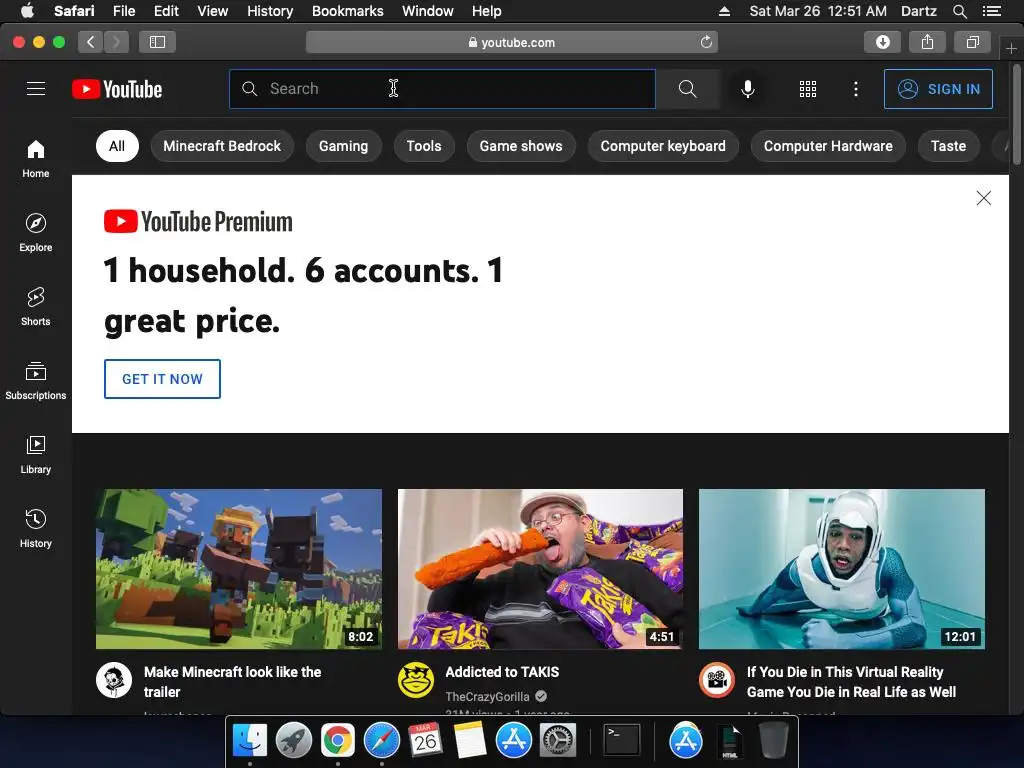Open the Bookmarks menu
This screenshot has height=768, width=1024.
point(347,11)
